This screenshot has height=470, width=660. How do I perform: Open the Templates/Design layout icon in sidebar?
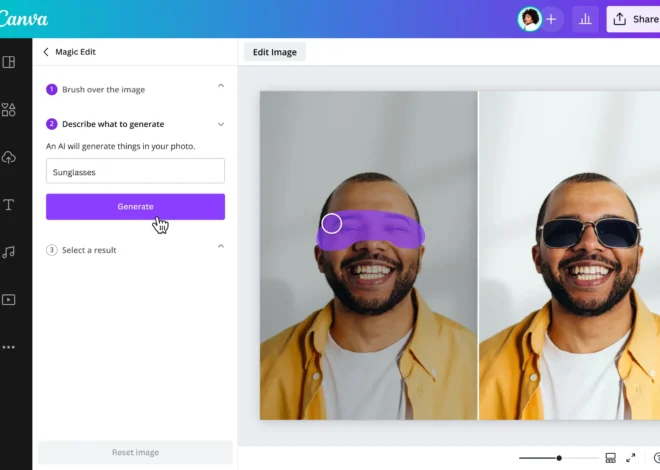[x=9, y=62]
